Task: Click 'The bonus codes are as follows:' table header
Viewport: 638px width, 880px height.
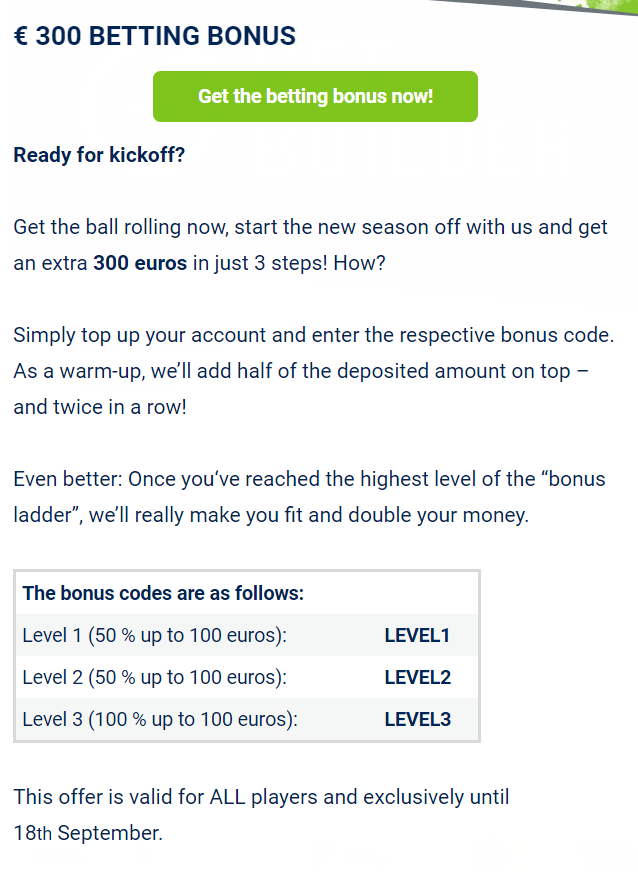Action: coord(163,593)
